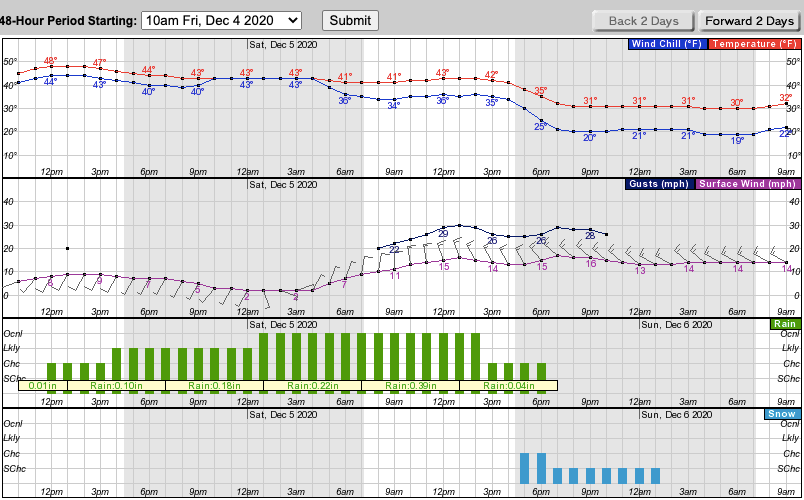Click the leftmost blue snow chance bar
This screenshot has width=804, height=500.
point(524,468)
